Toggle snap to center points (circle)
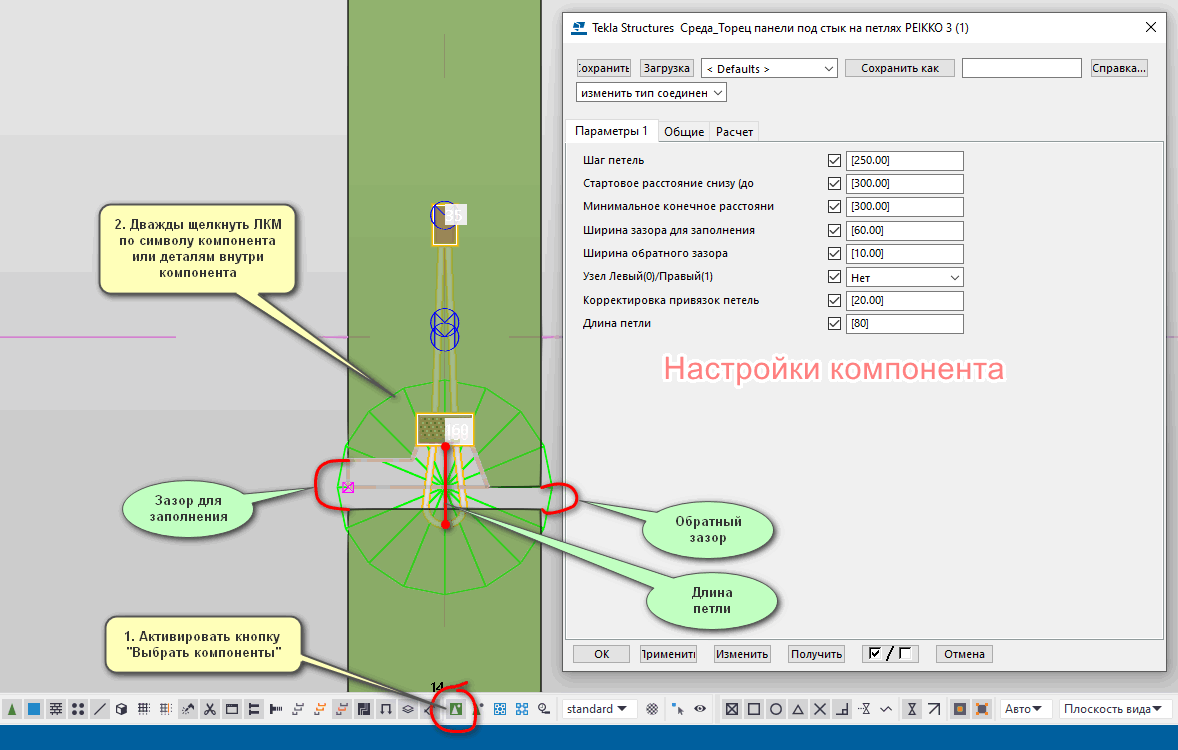Viewport: 1178px width, 750px height. tap(776, 709)
